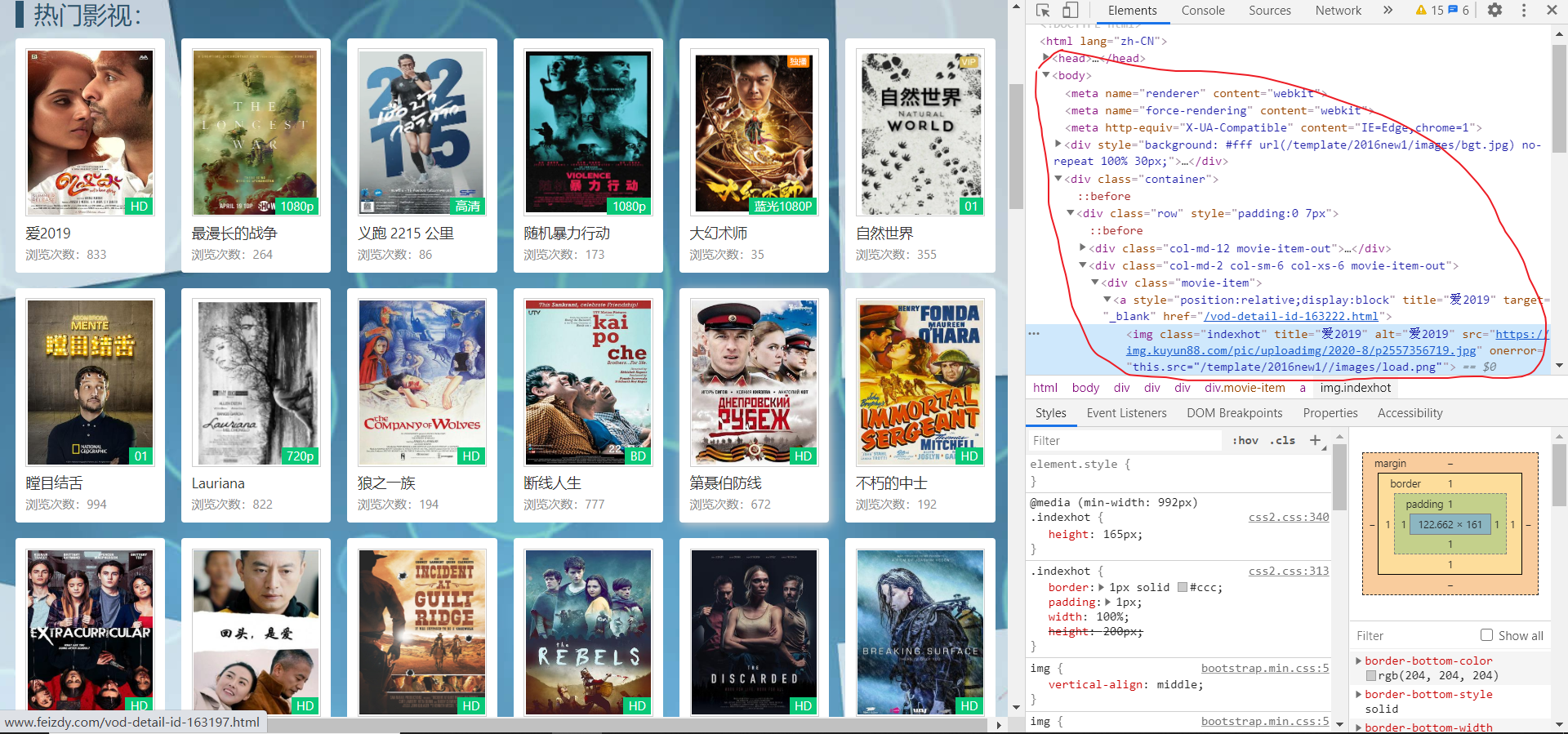Expand the head node in DOM tree
1568x734 pixels.
point(1046,58)
